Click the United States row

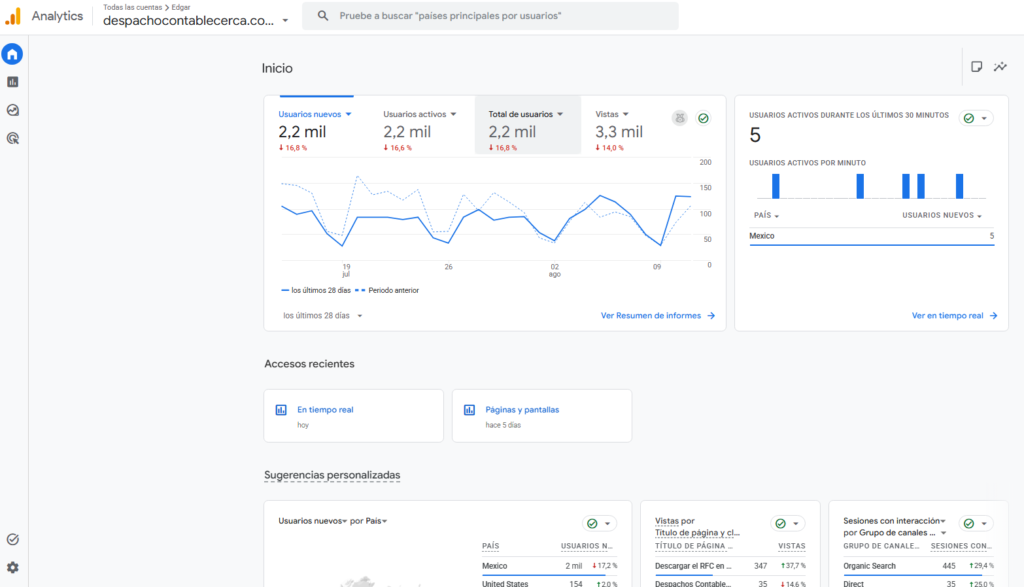point(549,583)
